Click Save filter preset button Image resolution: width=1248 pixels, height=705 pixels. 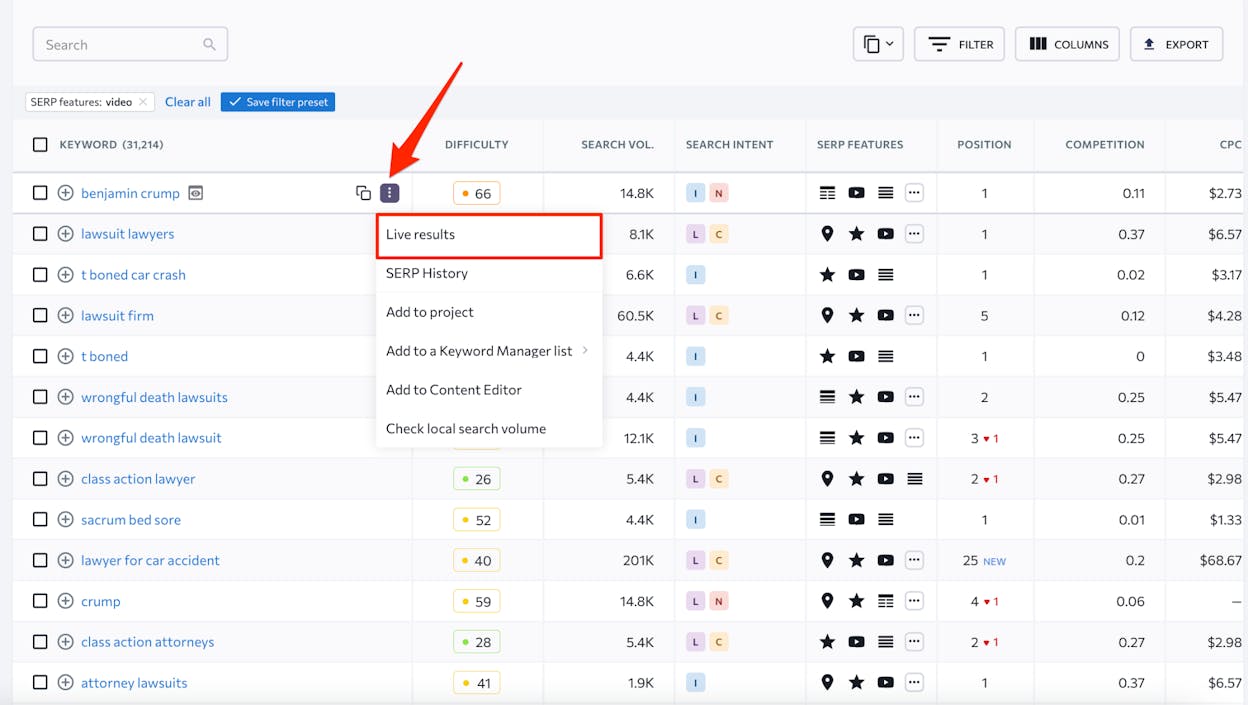pyautogui.click(x=278, y=102)
